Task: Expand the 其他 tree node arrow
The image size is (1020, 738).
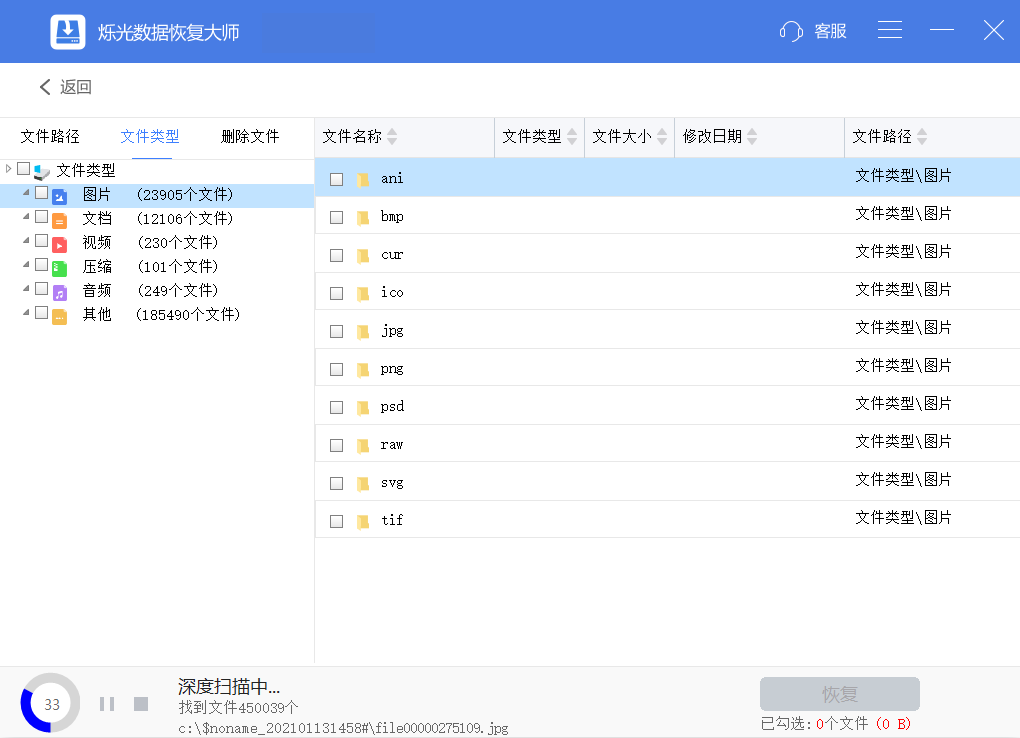Action: (x=26, y=313)
